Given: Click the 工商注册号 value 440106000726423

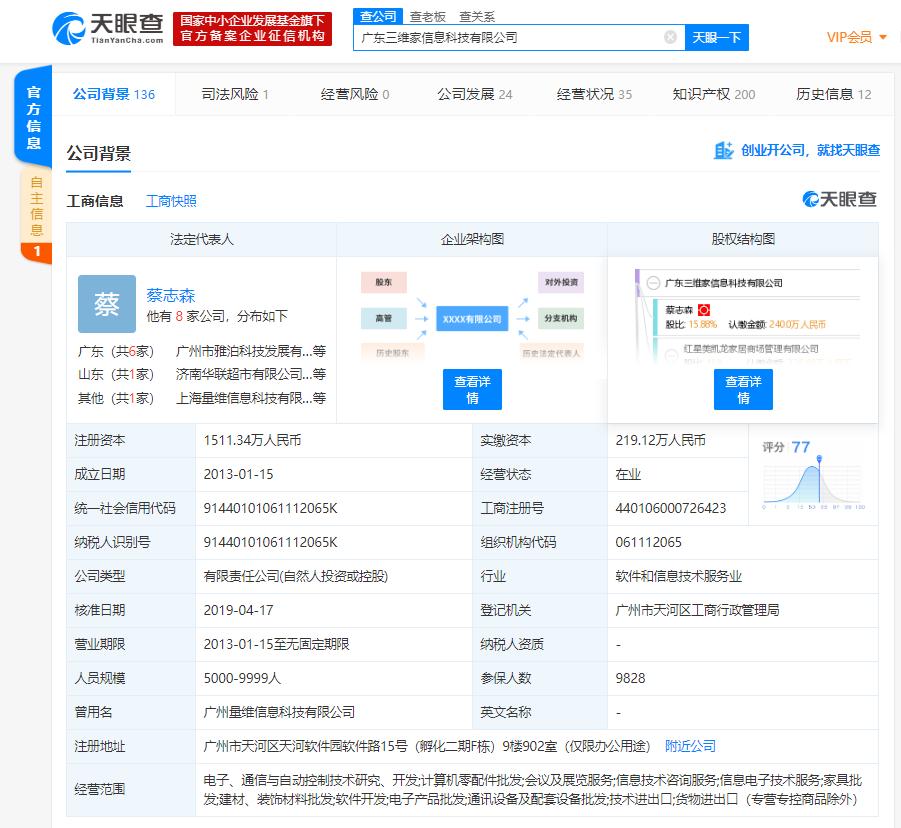Looking at the screenshot, I should pos(671,509).
